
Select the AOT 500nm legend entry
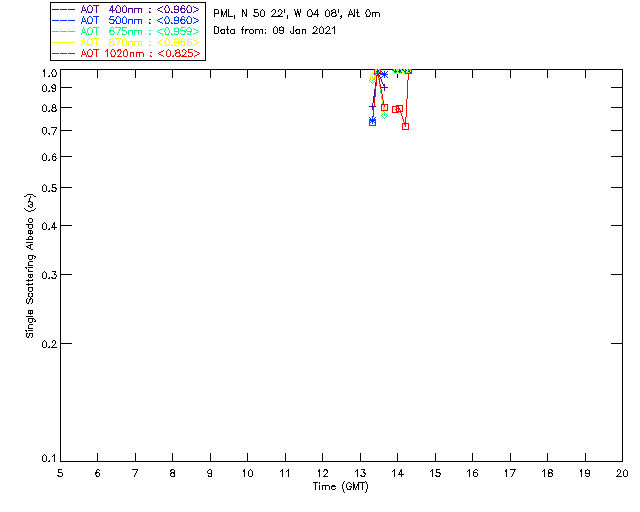click(127, 20)
